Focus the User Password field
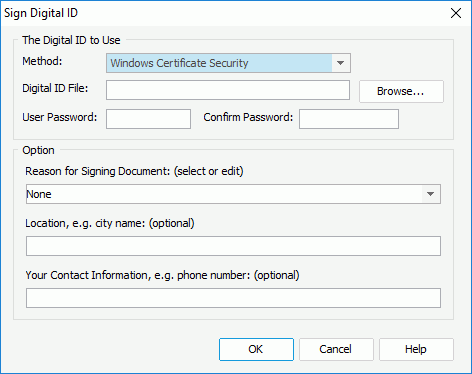 pos(148,119)
